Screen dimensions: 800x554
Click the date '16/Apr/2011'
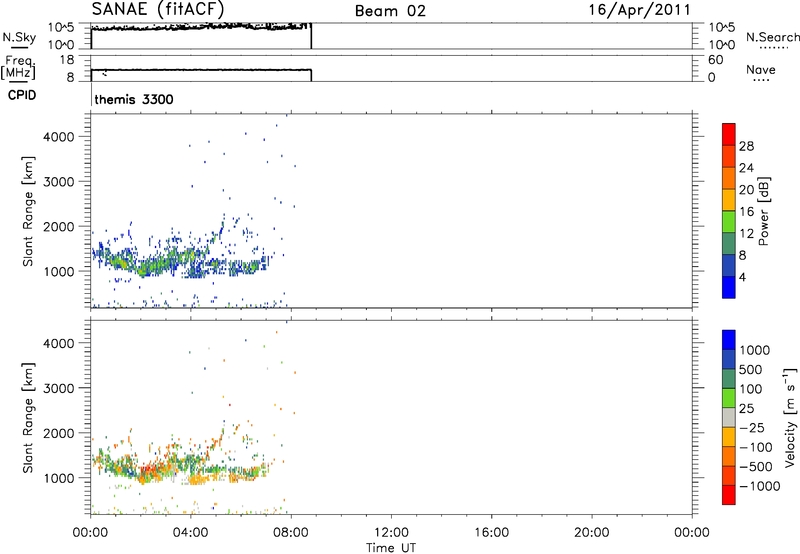click(639, 10)
